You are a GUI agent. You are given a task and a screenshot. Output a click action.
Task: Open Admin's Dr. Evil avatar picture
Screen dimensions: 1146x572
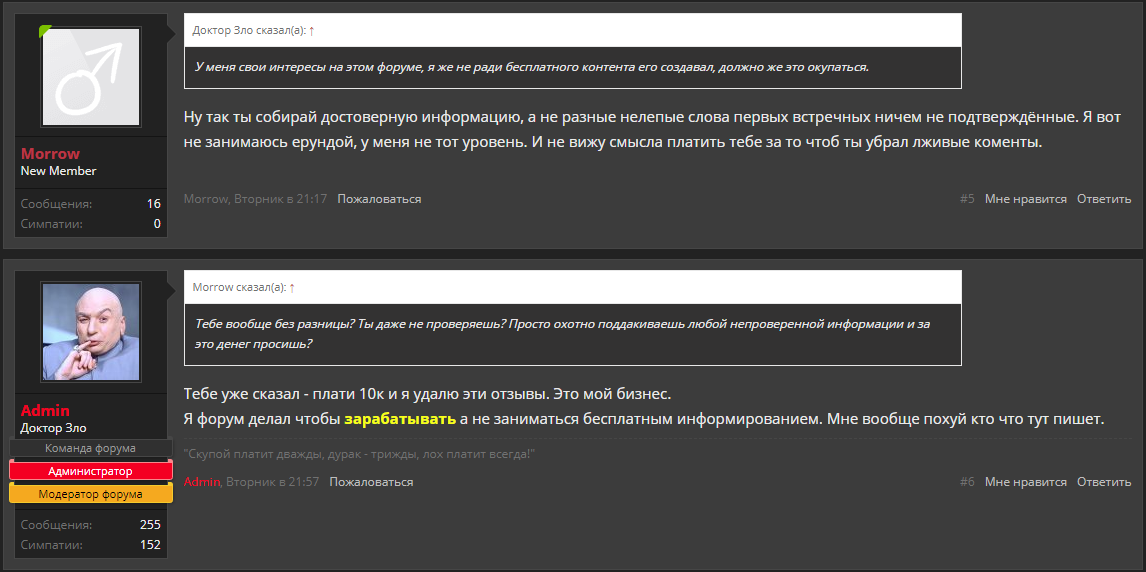click(x=91, y=332)
